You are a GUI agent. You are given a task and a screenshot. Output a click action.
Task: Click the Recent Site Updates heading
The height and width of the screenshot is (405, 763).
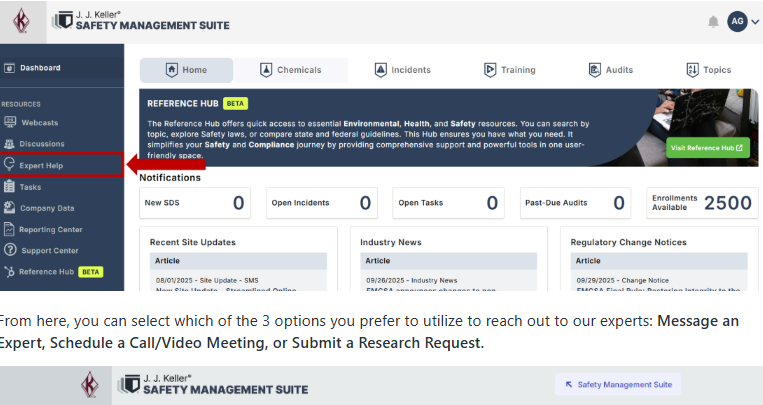(x=193, y=242)
